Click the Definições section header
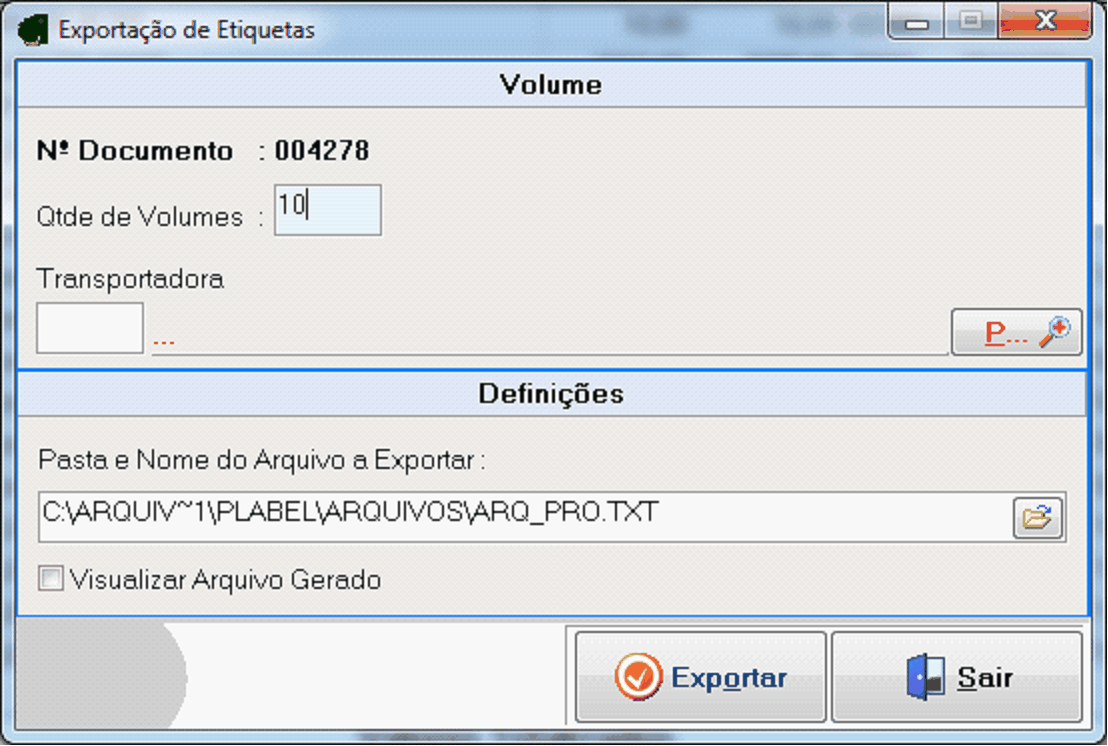 (x=551, y=393)
